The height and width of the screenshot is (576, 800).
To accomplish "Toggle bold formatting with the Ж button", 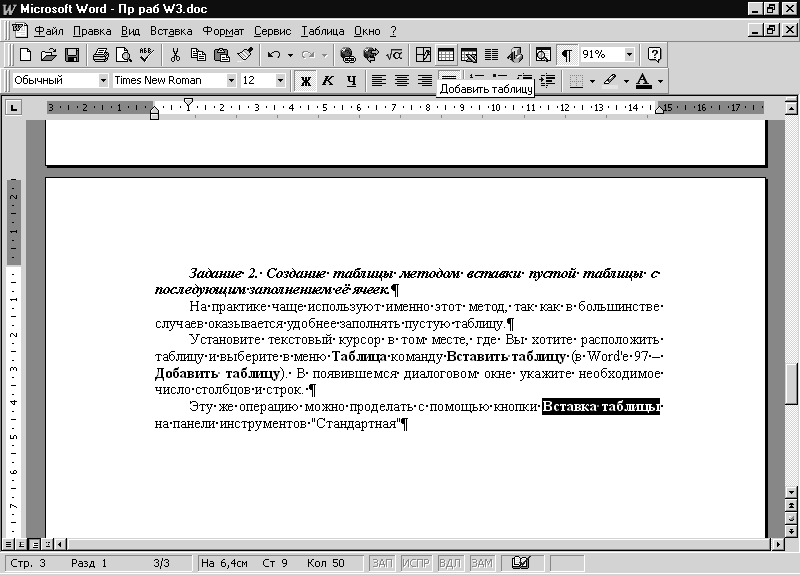I will tap(305, 80).
